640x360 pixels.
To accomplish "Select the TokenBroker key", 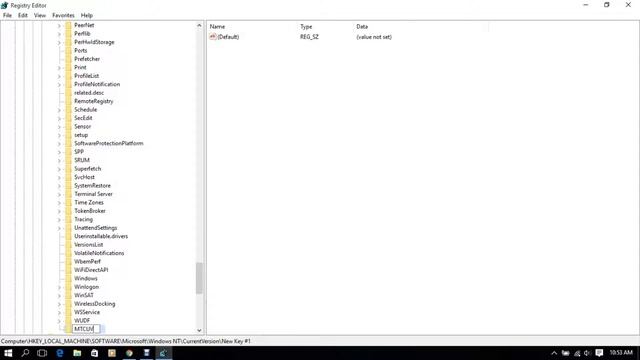I will [90, 211].
